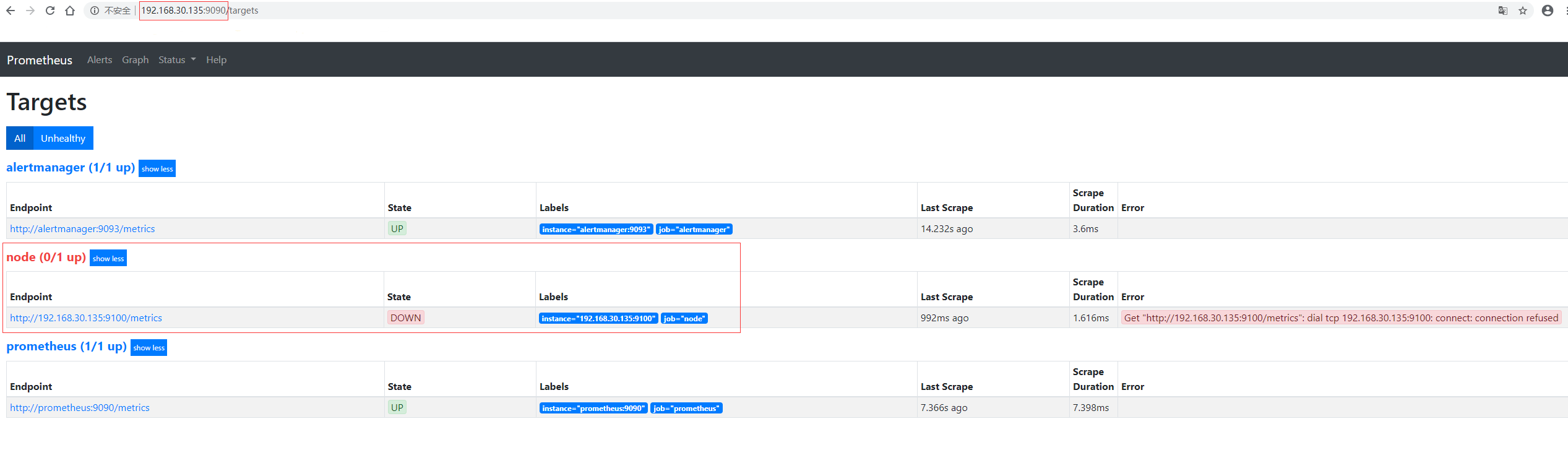
Task: Click the not-secure site info icon
Action: pyautogui.click(x=95, y=11)
